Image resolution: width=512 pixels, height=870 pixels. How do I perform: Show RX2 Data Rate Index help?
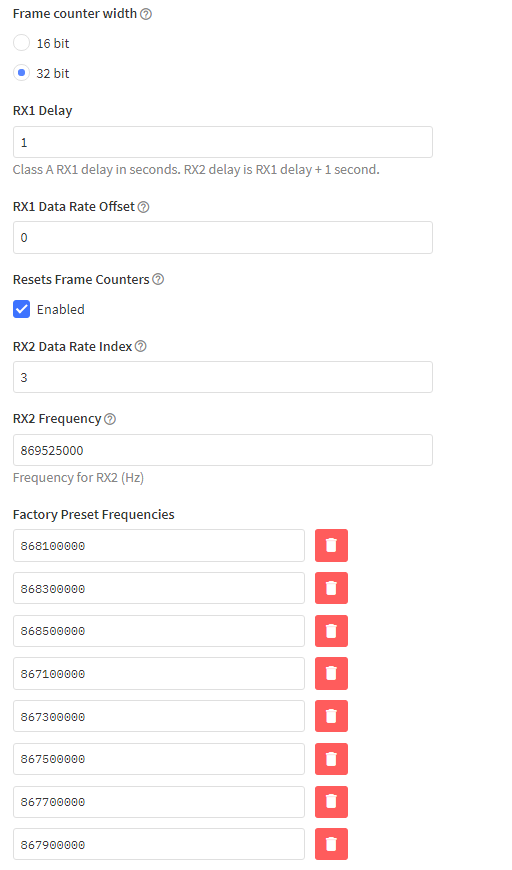coord(141,346)
